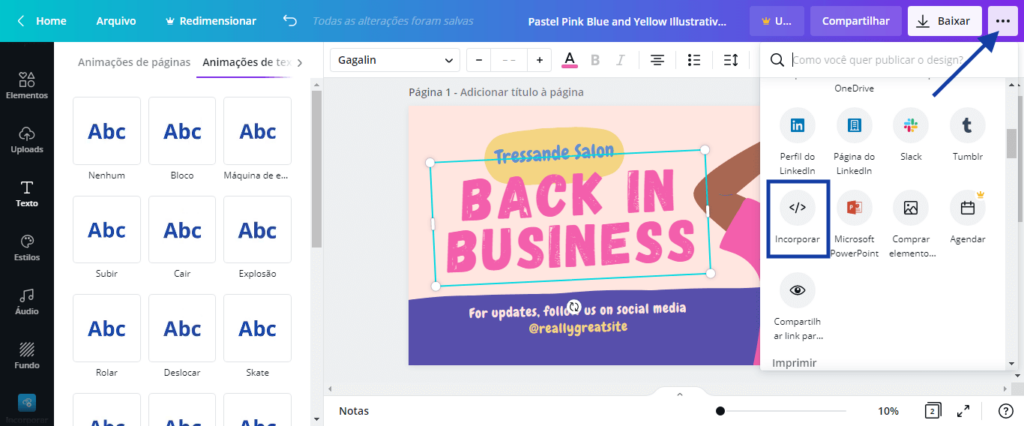Screen dimensions: 1024x426
Task: Click the font size value field
Action: tap(509, 60)
